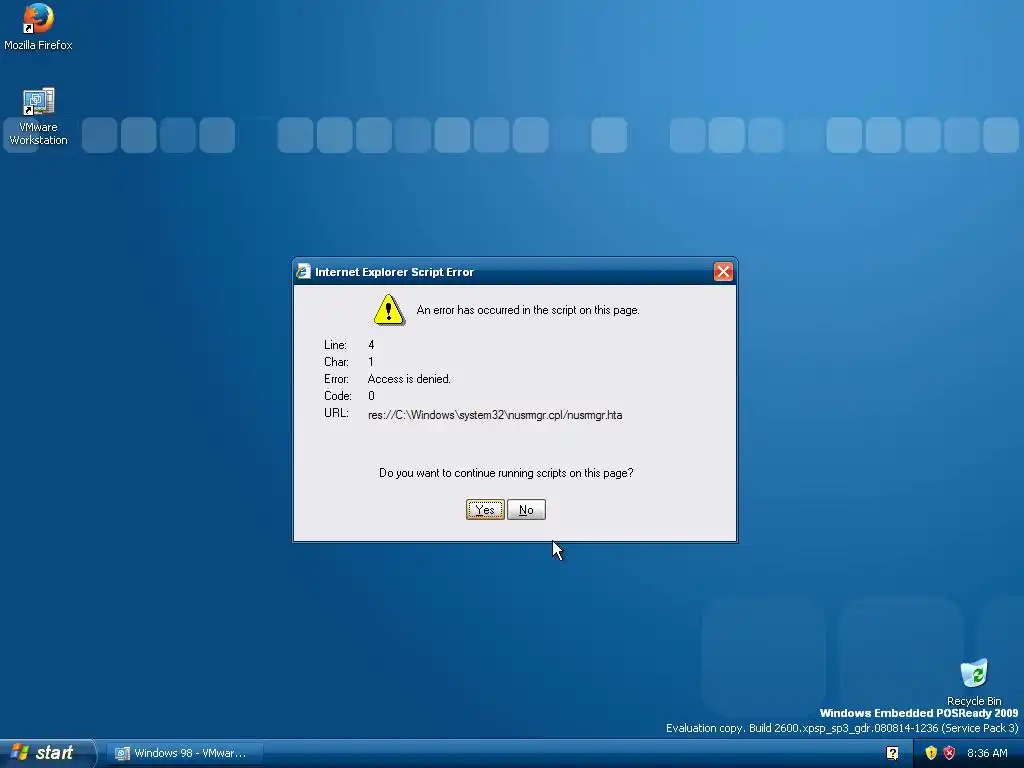Image resolution: width=1024 pixels, height=768 pixels.
Task: Switch to the Windows 98 - VMware taskbar window
Action: click(185, 753)
